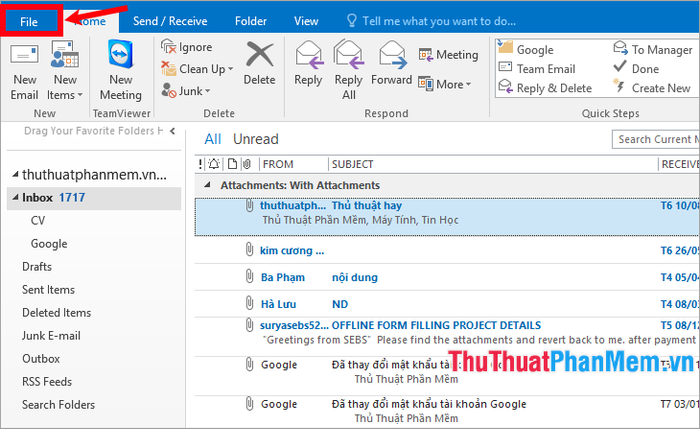Open Google email dated T7 03/01

click(x=447, y=411)
